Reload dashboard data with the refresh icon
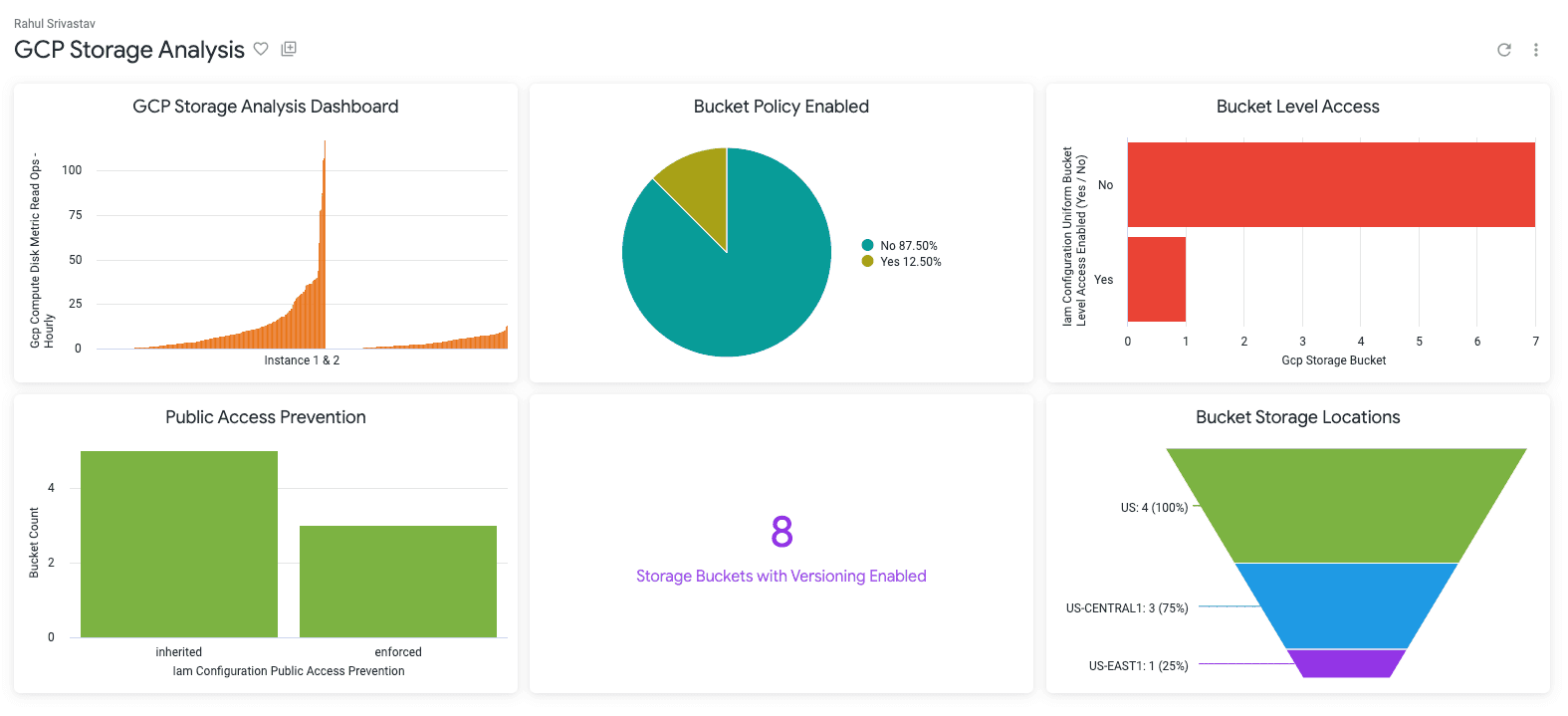The height and width of the screenshot is (716, 1568). click(1504, 50)
